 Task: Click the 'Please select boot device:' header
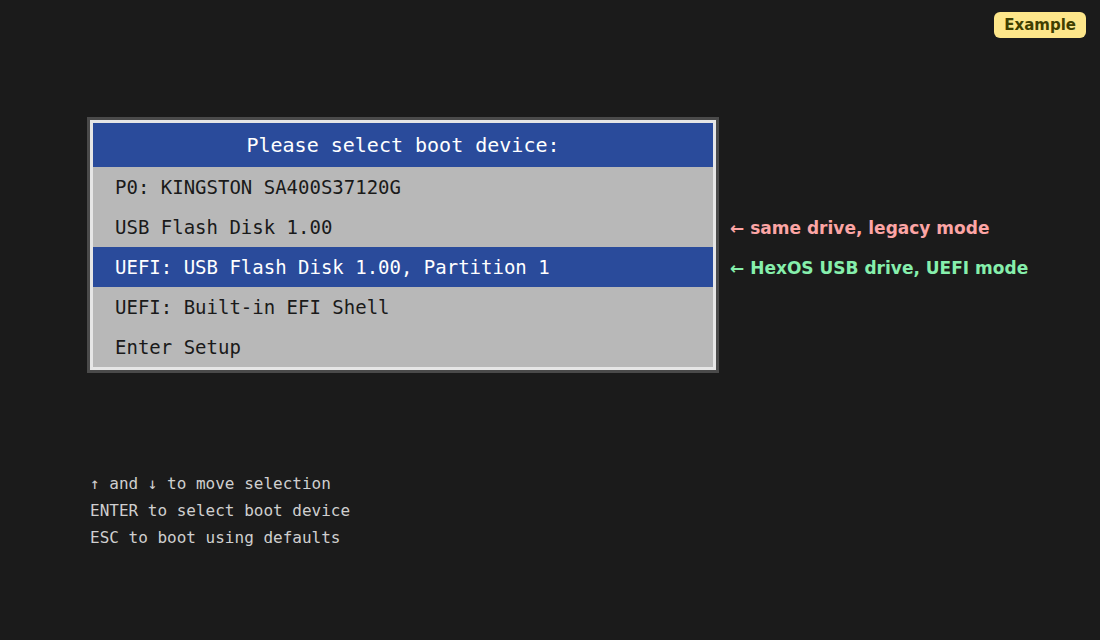point(403,145)
